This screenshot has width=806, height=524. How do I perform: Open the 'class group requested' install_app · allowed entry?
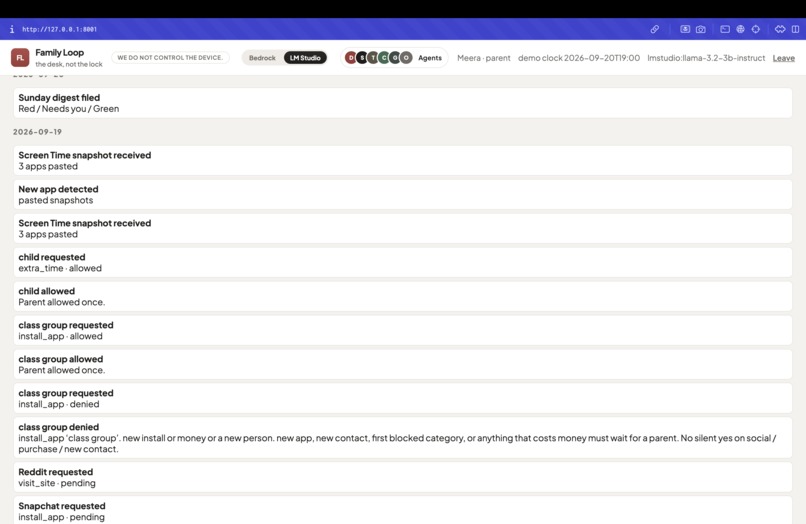click(402, 330)
